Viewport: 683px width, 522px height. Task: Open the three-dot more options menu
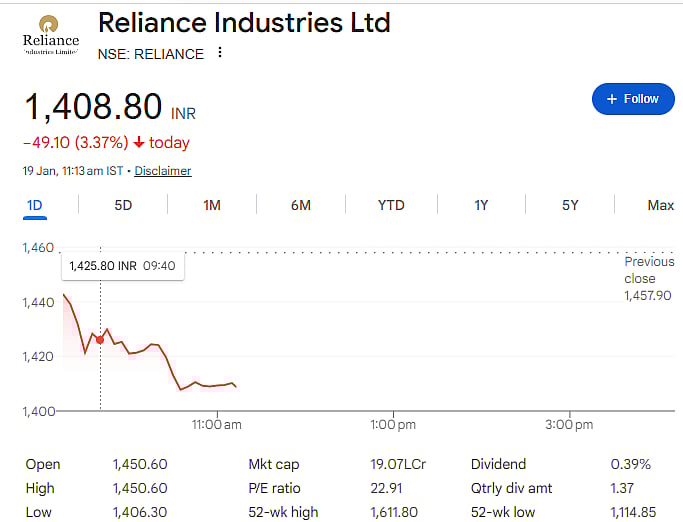click(x=220, y=54)
